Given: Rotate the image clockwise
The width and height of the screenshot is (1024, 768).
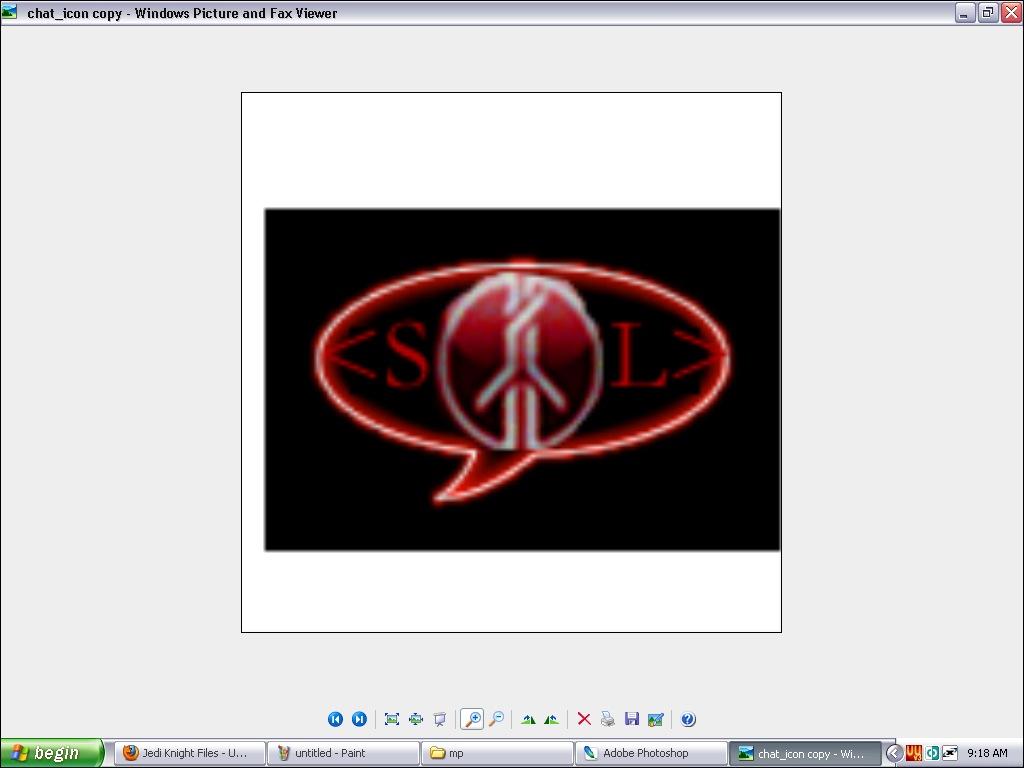Looking at the screenshot, I should (528, 719).
